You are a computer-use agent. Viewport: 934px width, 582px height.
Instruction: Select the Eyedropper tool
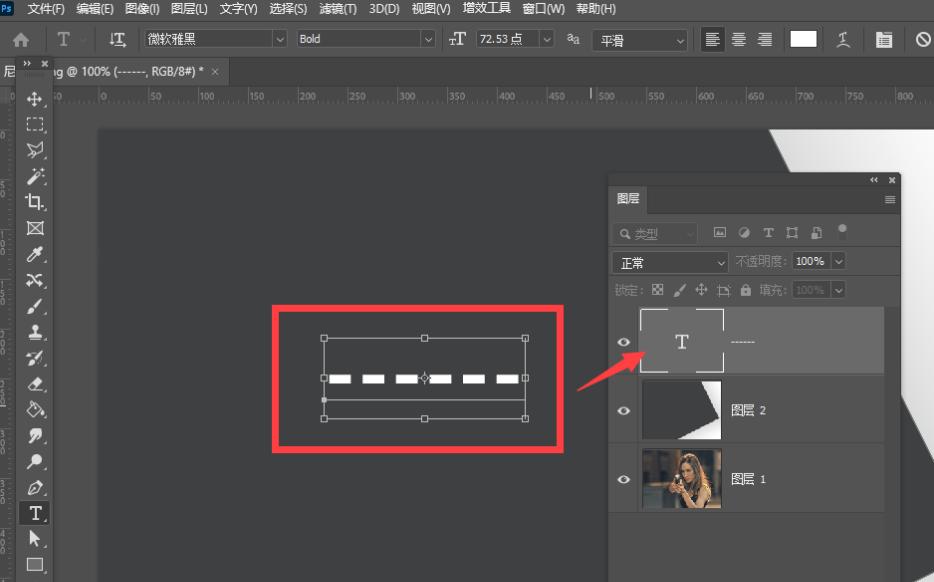coord(35,254)
